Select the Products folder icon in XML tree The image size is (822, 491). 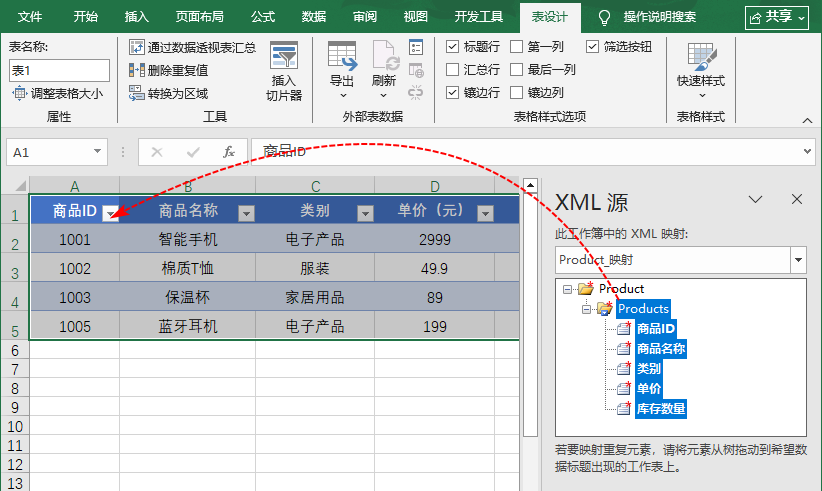(605, 308)
